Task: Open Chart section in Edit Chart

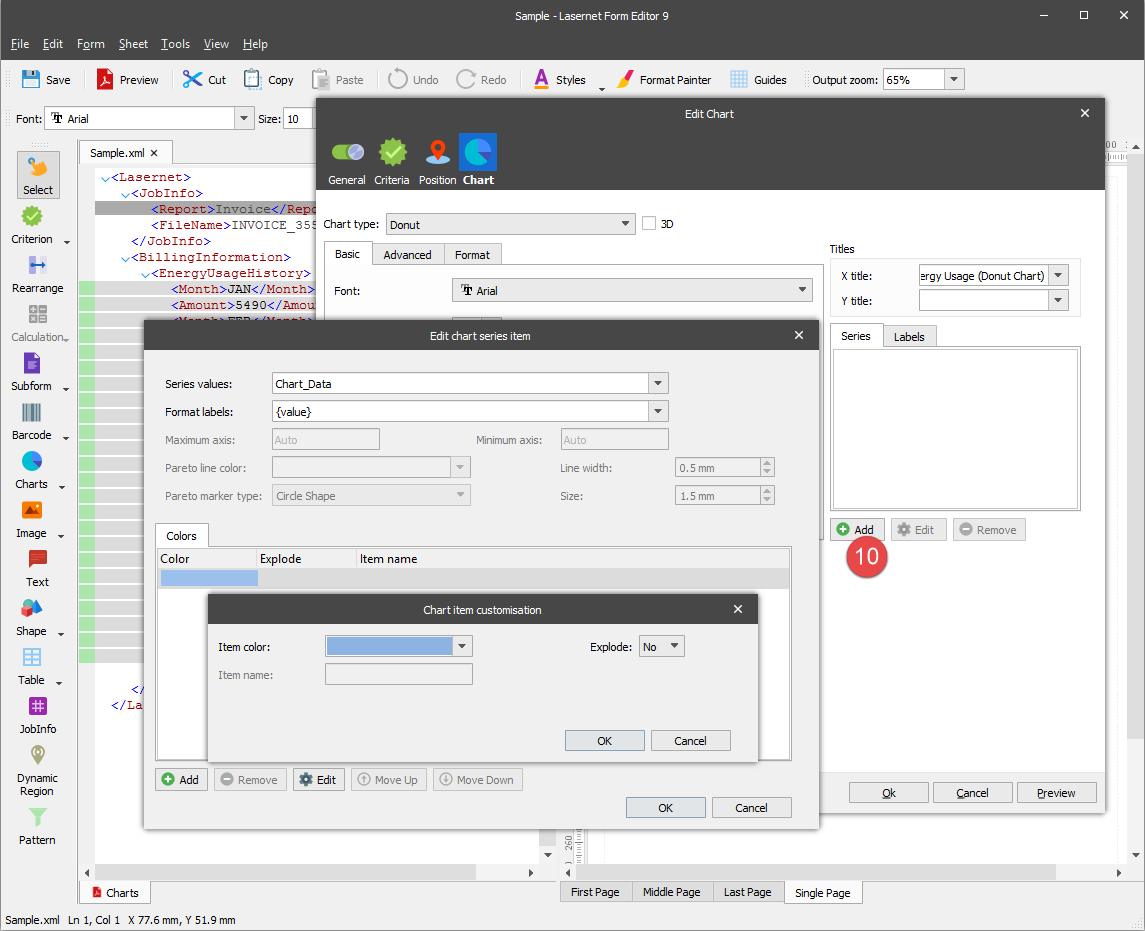Action: pos(478,161)
